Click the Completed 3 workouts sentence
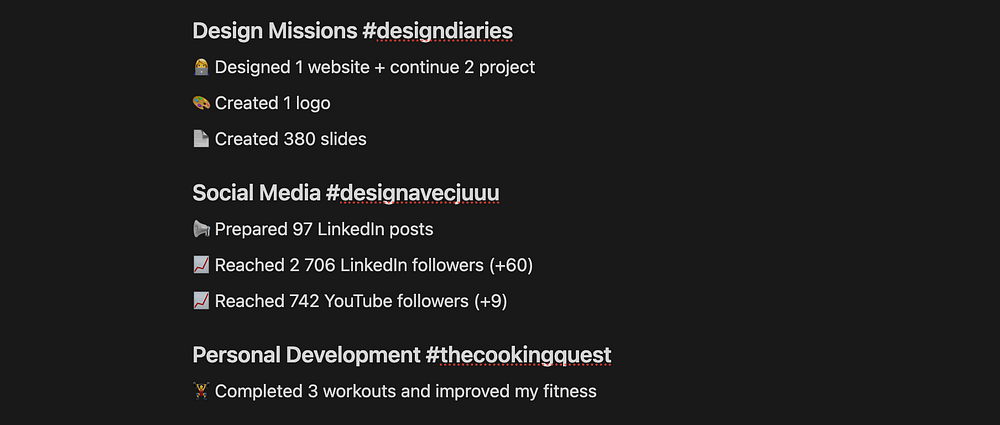 tap(405, 391)
